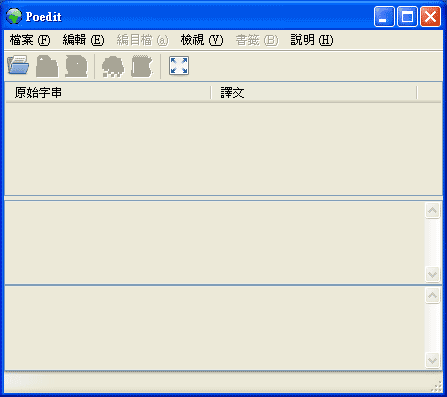This screenshot has width=447, height=397.
Task: Click the disabled fuzzy toggle toolbar icon
Action: (x=142, y=66)
